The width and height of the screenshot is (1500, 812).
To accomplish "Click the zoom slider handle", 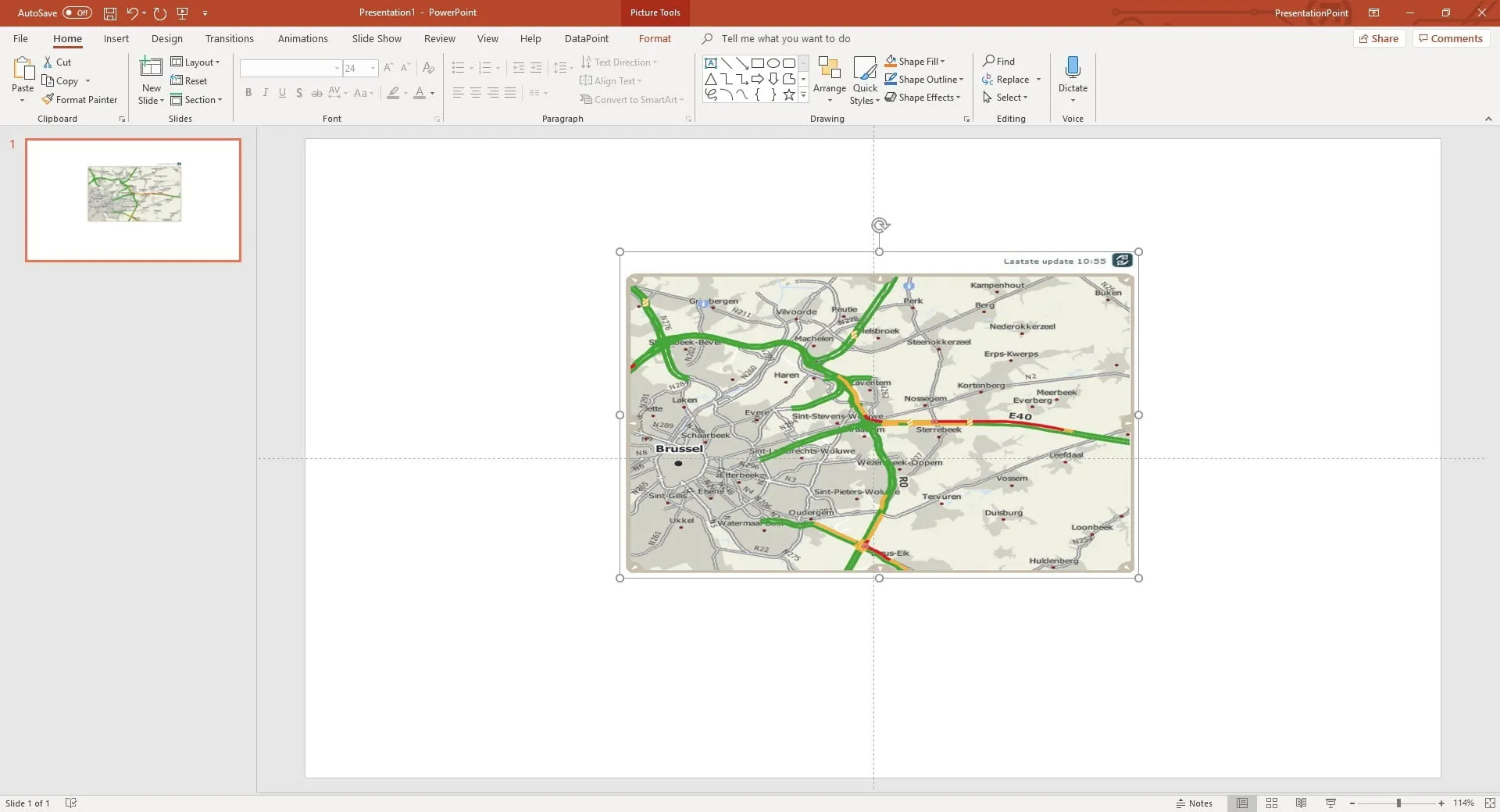I will point(1398,803).
